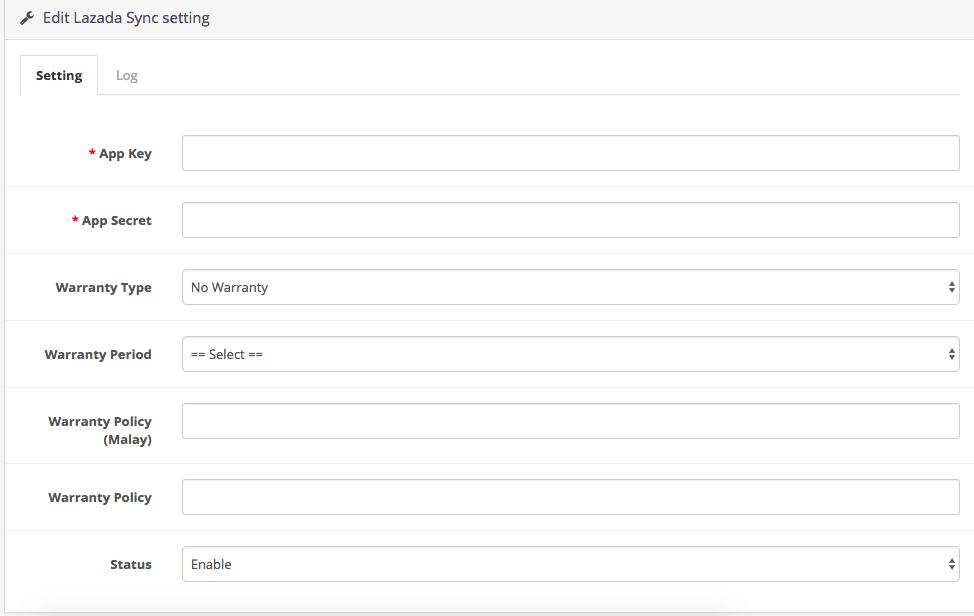The width and height of the screenshot is (974, 616).
Task: Select the Warranty Policy input box
Action: 570,497
